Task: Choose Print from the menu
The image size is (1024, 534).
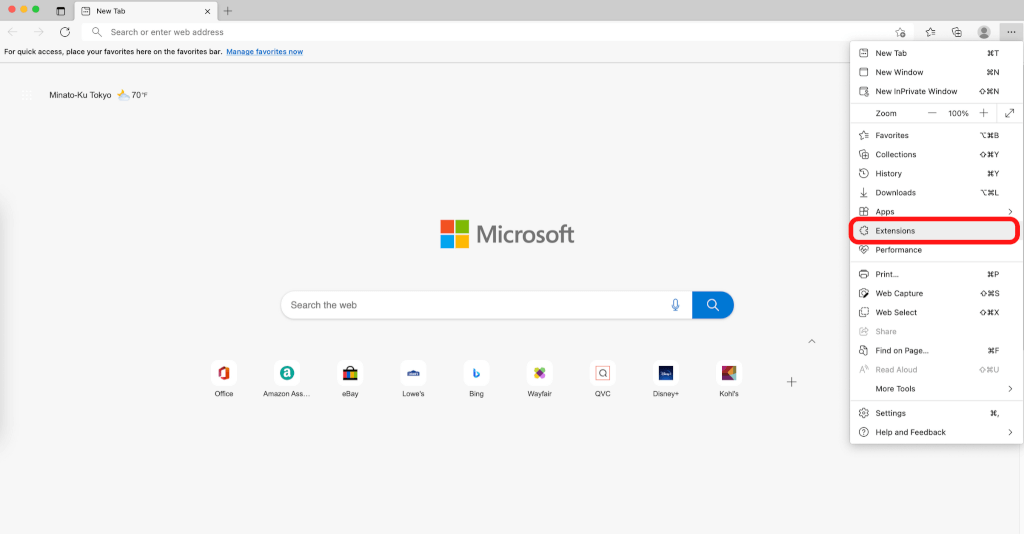Action: pyautogui.click(x=936, y=274)
